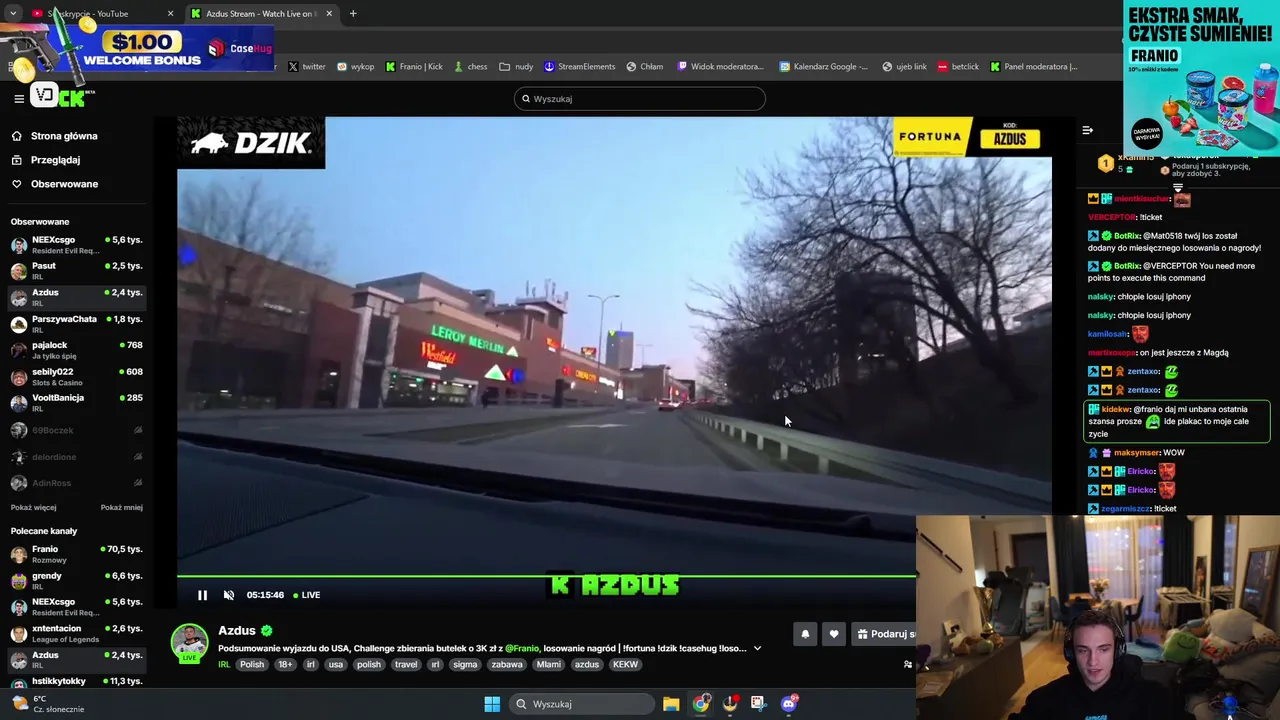The width and height of the screenshot is (1280, 720).
Task: Open the chess bookmark
Action: tap(470, 67)
